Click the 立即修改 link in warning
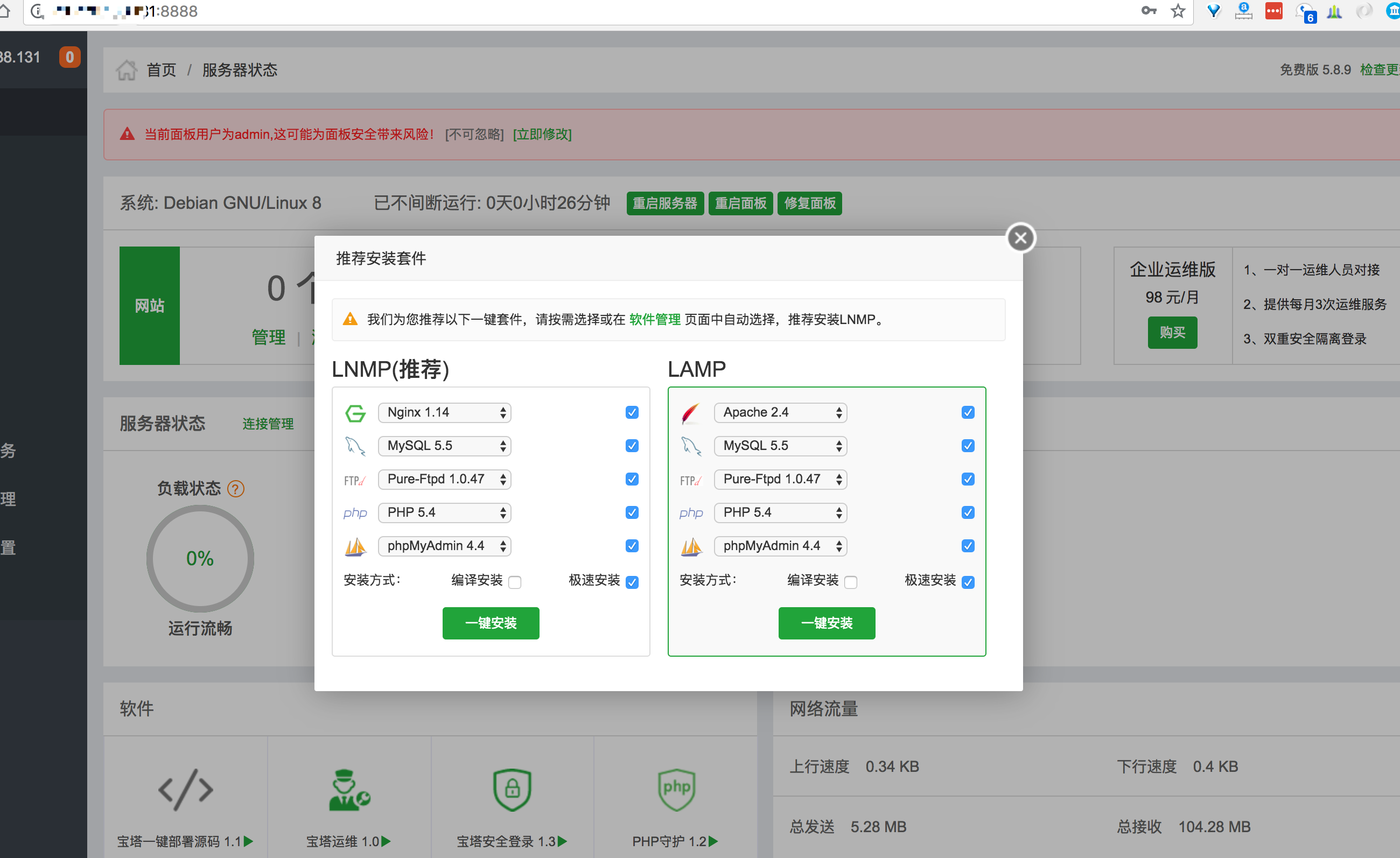The height and width of the screenshot is (858, 1400). [542, 134]
